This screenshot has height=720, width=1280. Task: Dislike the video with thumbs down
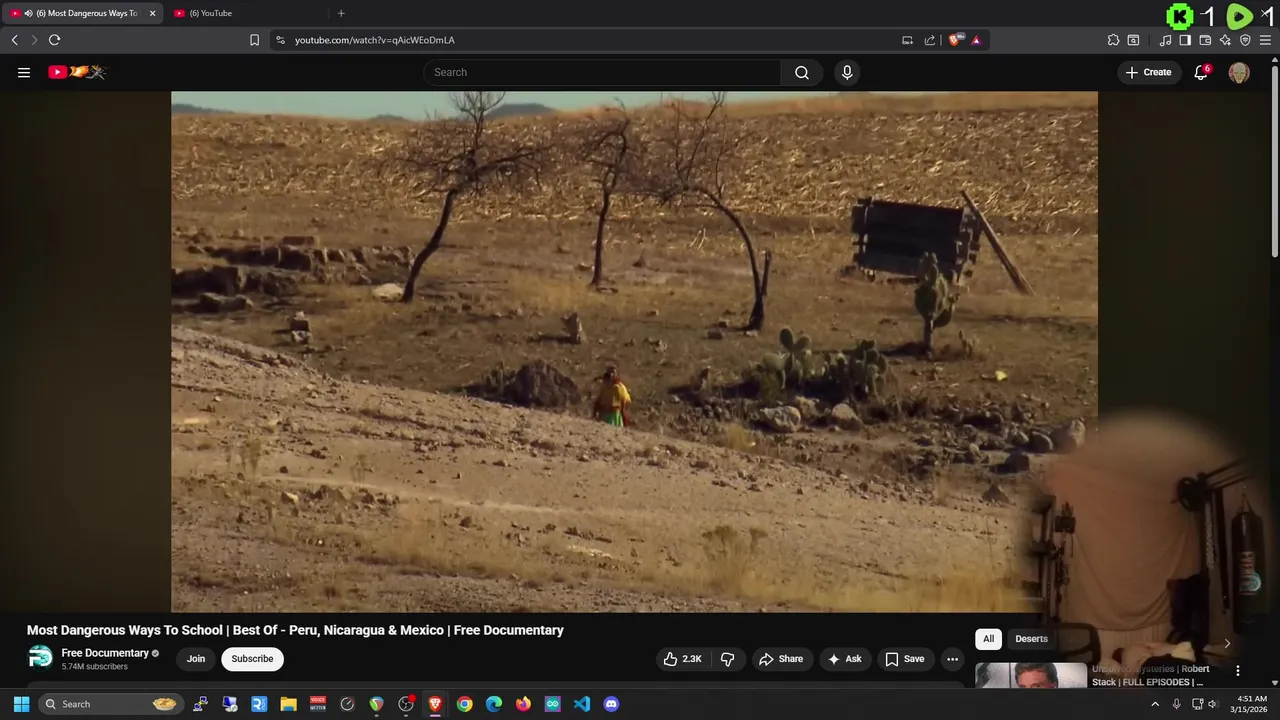728,659
